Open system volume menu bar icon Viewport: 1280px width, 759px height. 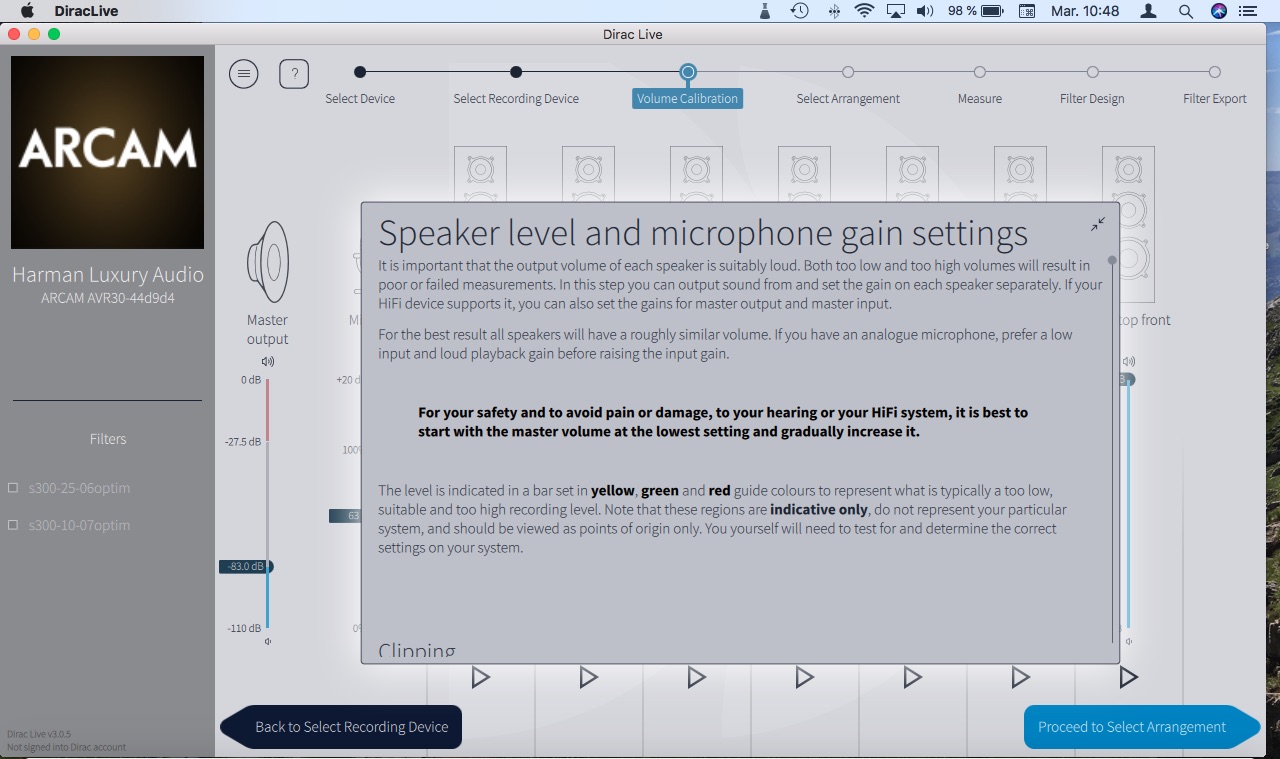pos(925,11)
